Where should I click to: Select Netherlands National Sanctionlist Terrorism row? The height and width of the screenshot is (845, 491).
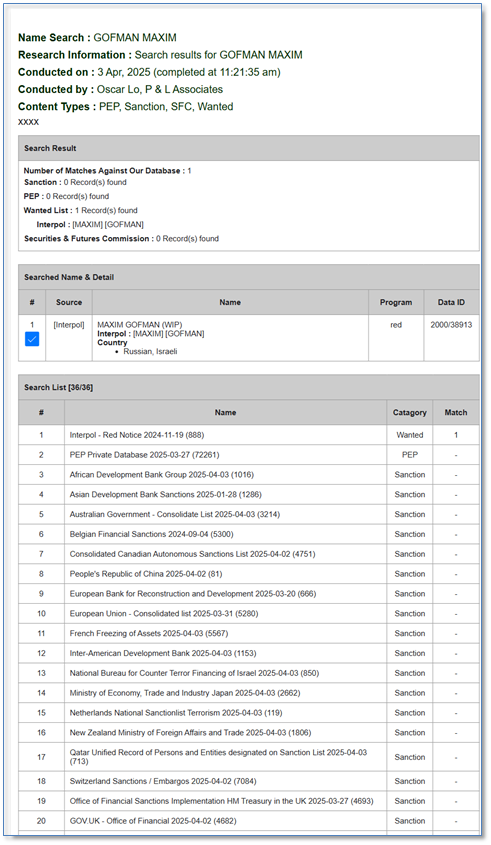point(248,713)
